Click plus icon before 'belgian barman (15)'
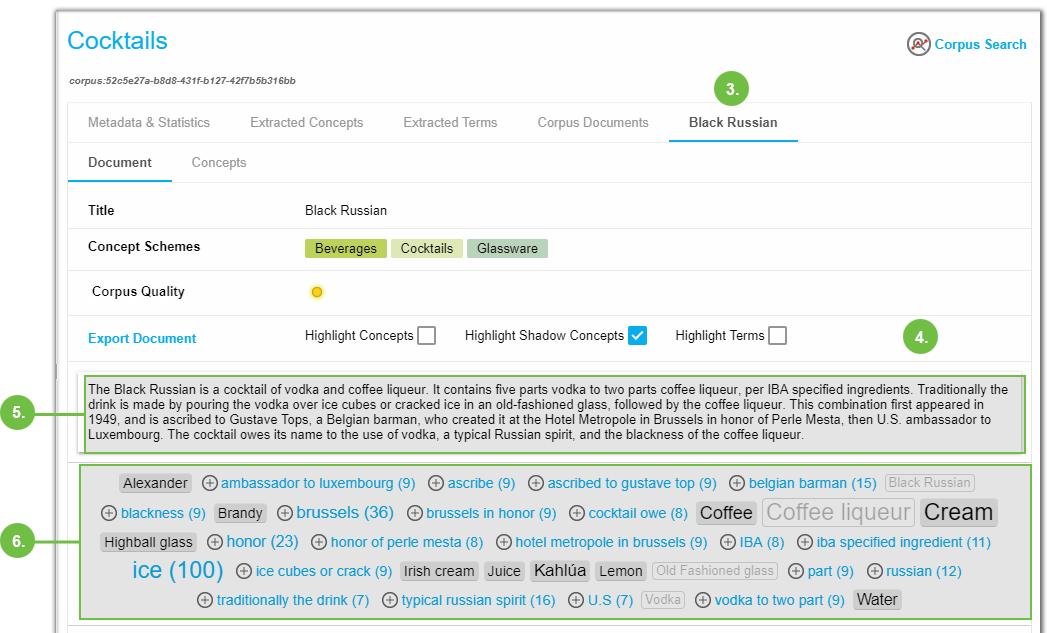This screenshot has width=1047, height=633. click(737, 483)
